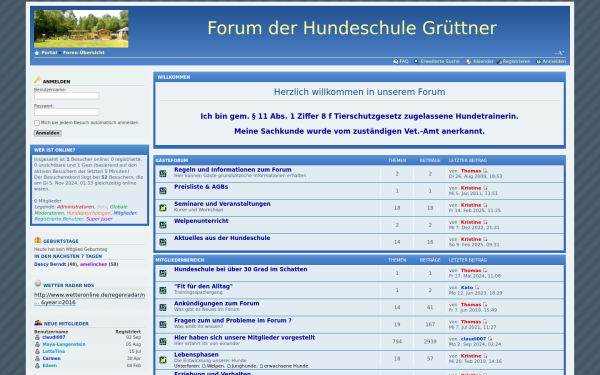Open latest post icon next to claudi007 in forum list
This screenshot has width=600, height=375.
[x=490, y=339]
